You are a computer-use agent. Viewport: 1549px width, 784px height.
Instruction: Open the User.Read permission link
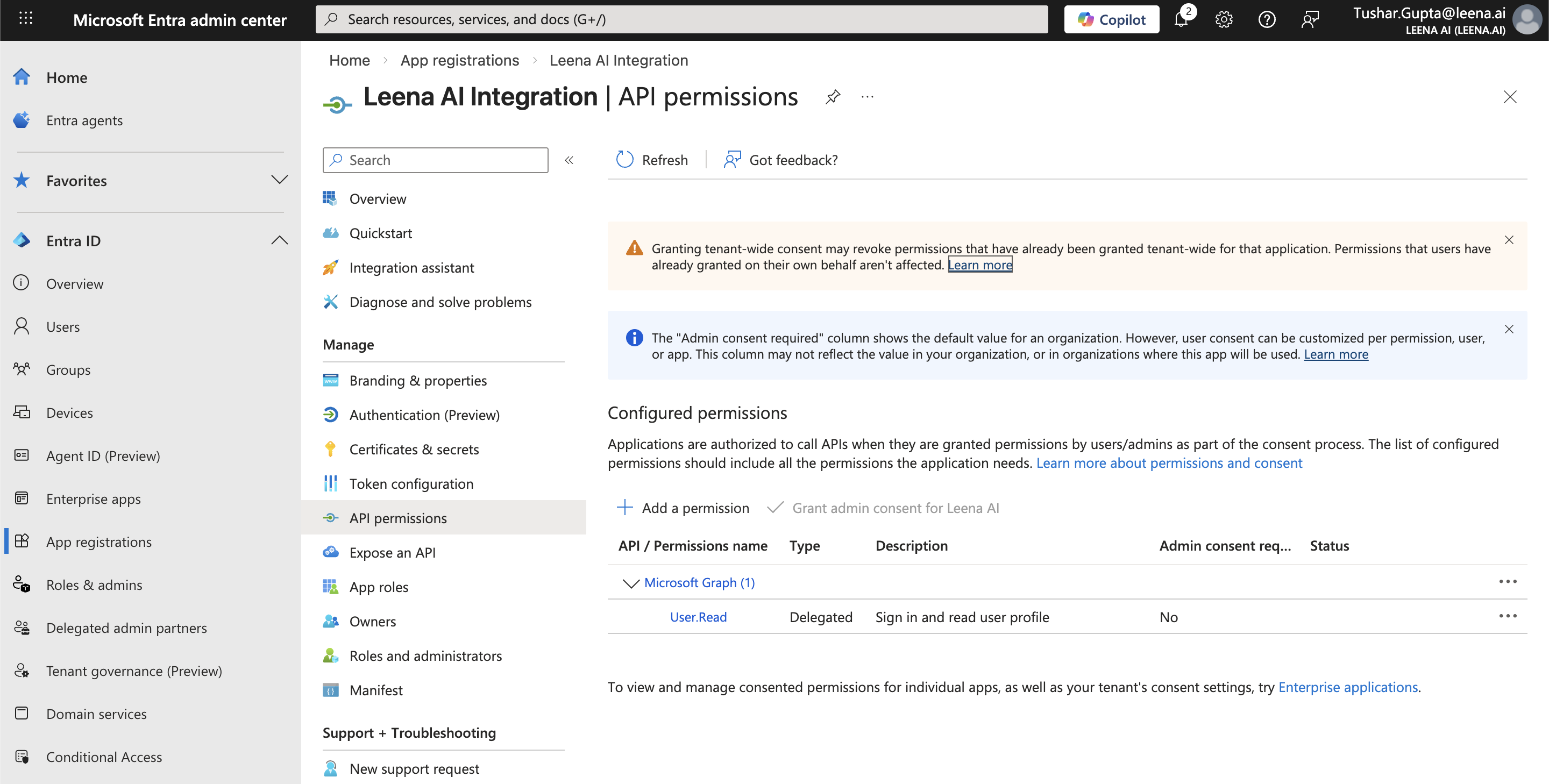tap(698, 617)
